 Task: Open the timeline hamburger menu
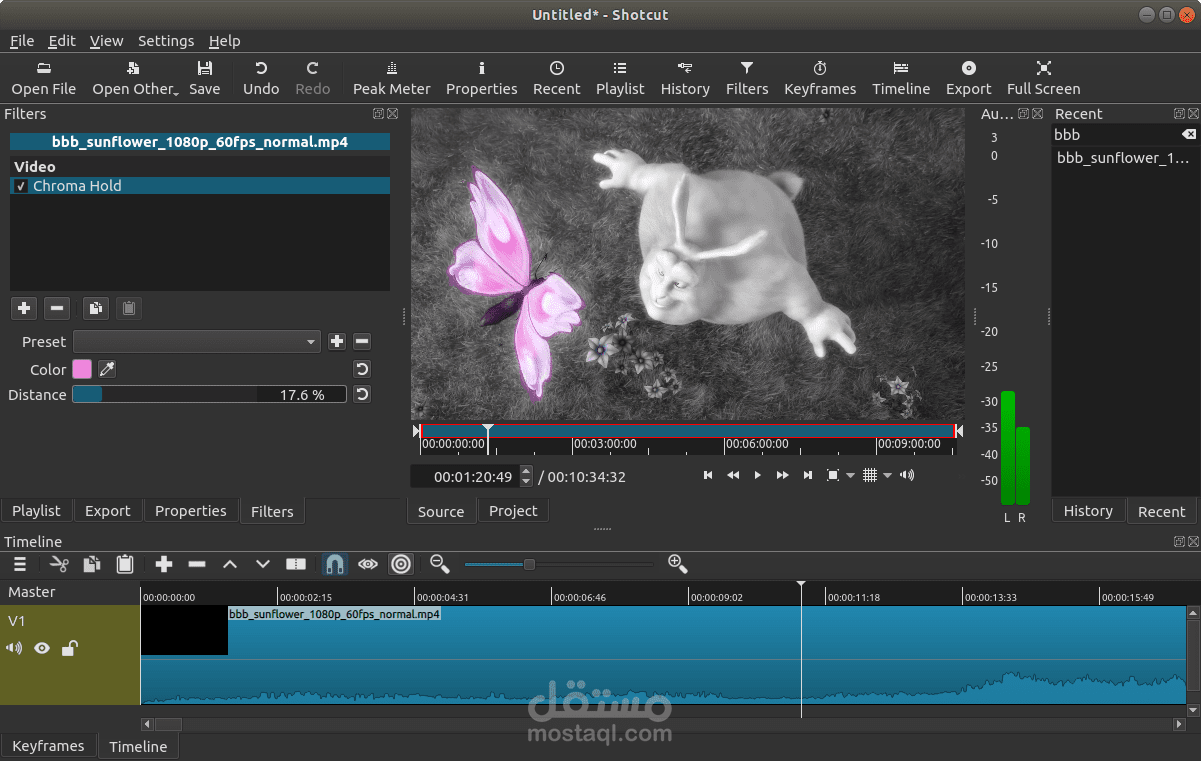click(x=19, y=564)
